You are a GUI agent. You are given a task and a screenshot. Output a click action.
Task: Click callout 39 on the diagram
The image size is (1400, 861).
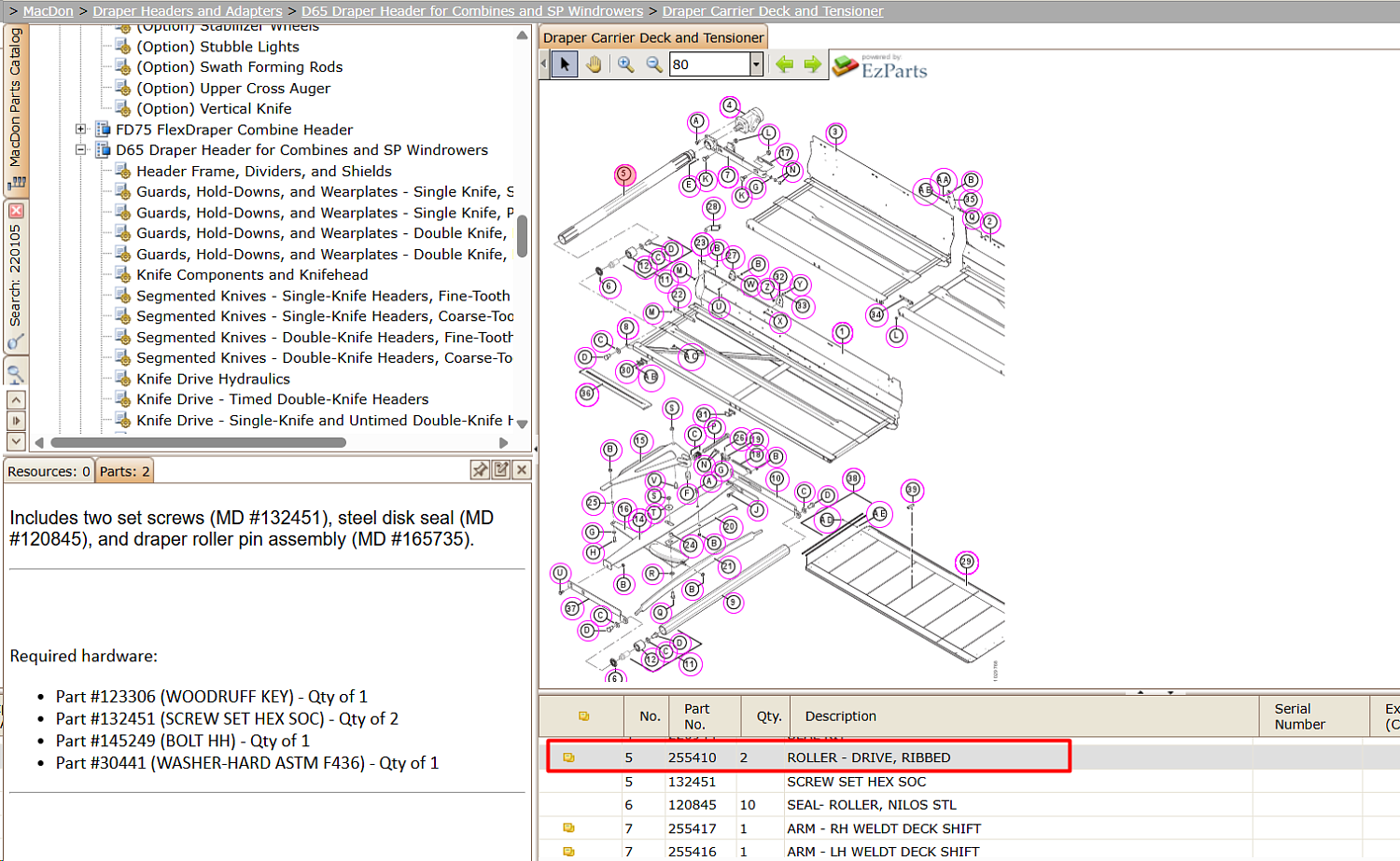[x=912, y=490]
